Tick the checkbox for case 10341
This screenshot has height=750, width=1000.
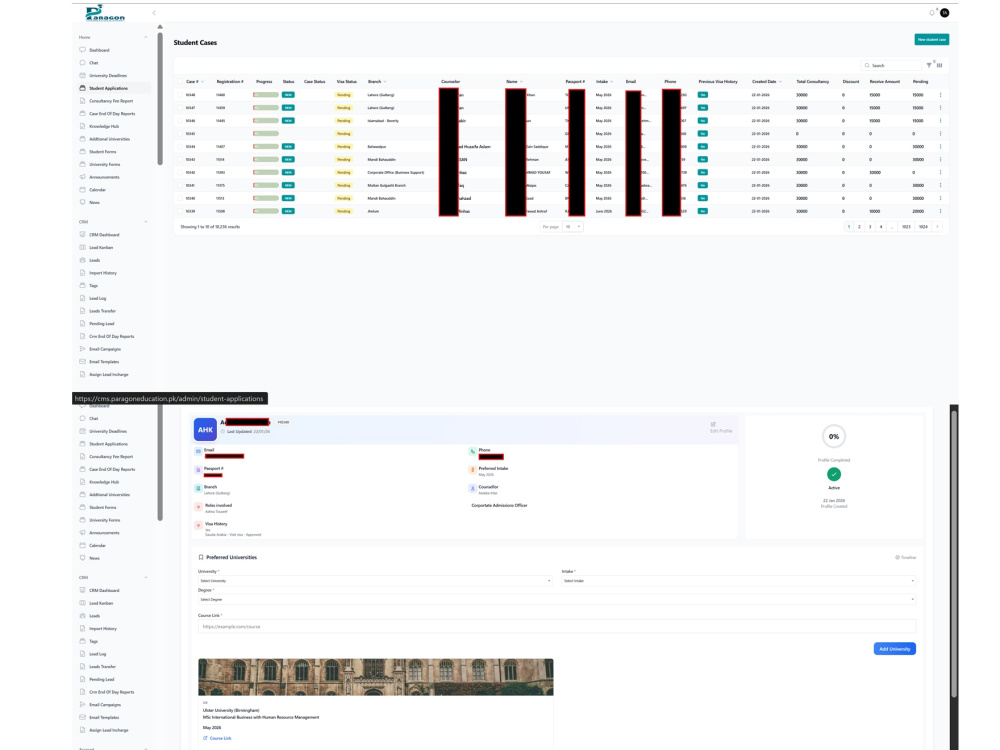pyautogui.click(x=180, y=186)
